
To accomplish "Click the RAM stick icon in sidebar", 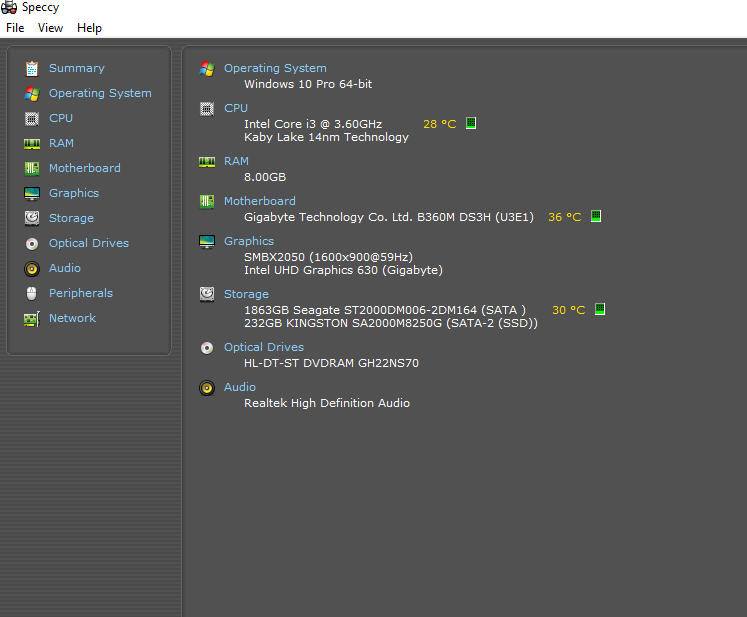I will pos(32,143).
